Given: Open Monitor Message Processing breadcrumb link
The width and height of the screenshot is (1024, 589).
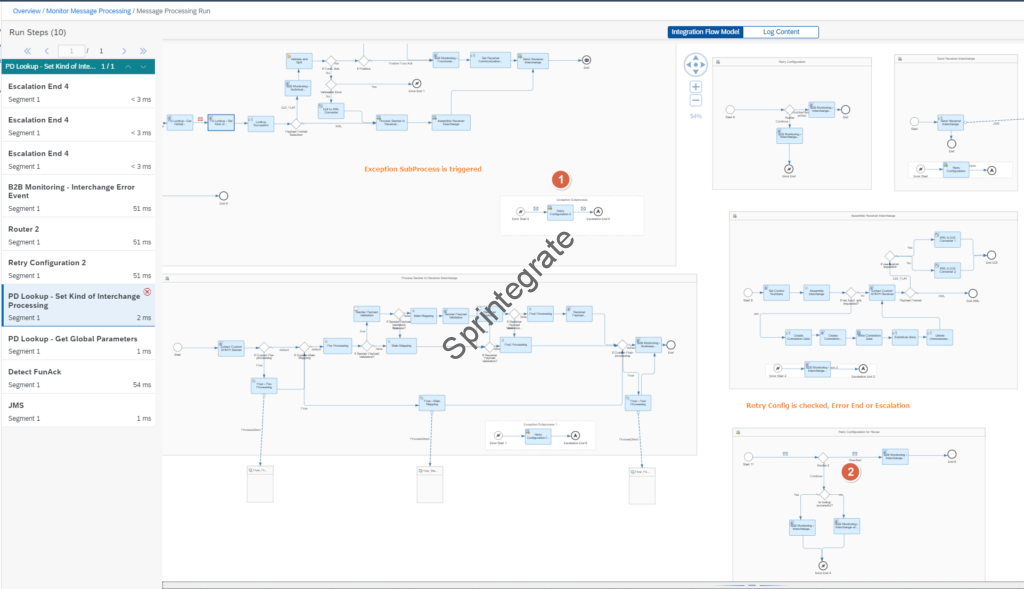Looking at the screenshot, I should coord(89,10).
